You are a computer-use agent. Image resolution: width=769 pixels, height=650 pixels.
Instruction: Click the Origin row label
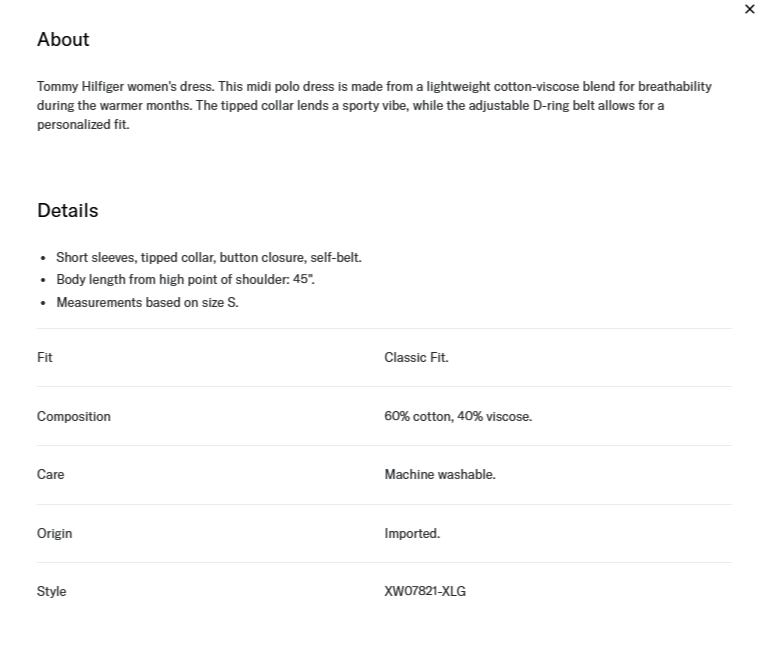[54, 533]
